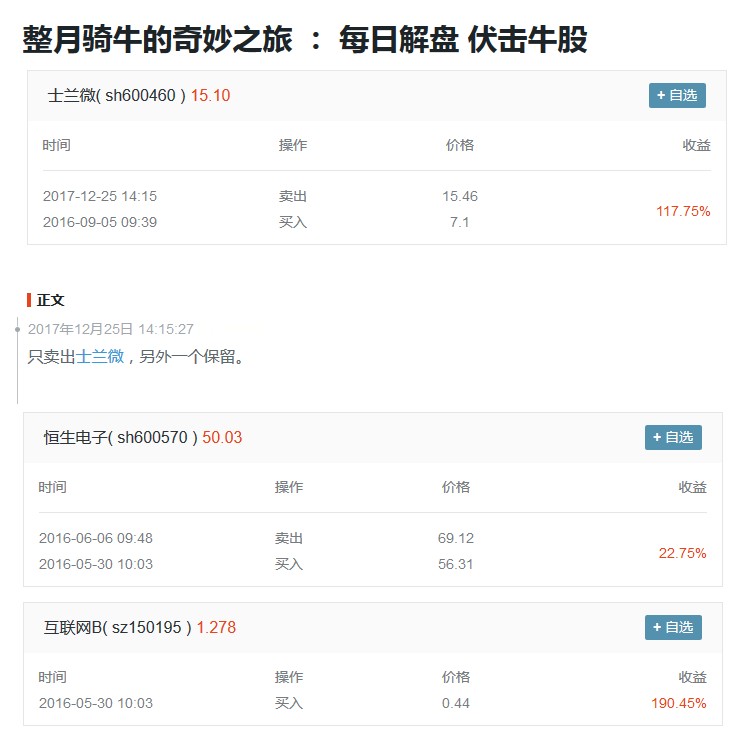Open the 士兰微 (sh600460) card title
Image resolution: width=750 pixels, height=744 pixels.
tap(116, 96)
